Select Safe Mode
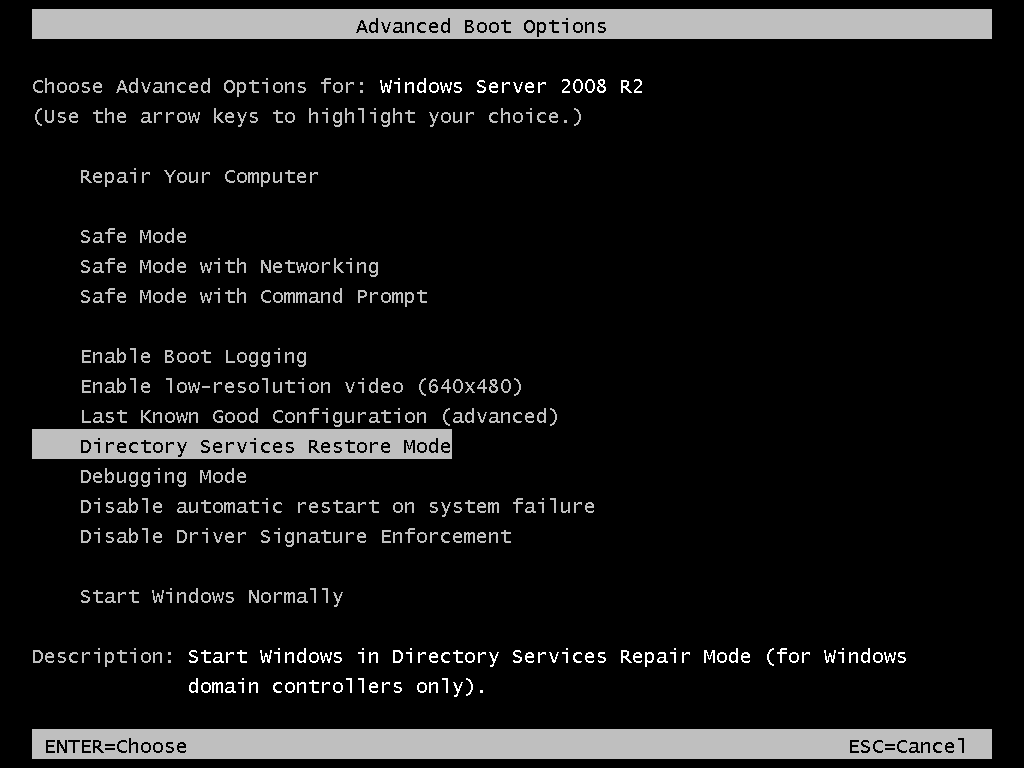This screenshot has height=768, width=1024. point(133,236)
